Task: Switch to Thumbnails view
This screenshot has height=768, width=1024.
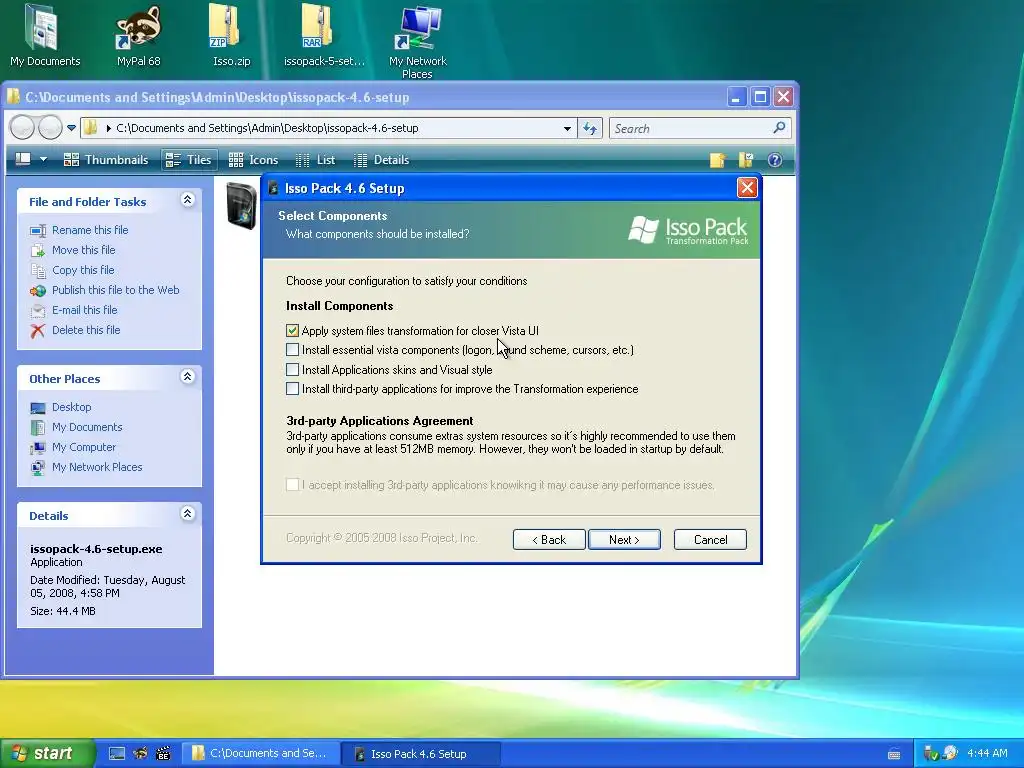Action: point(106,160)
